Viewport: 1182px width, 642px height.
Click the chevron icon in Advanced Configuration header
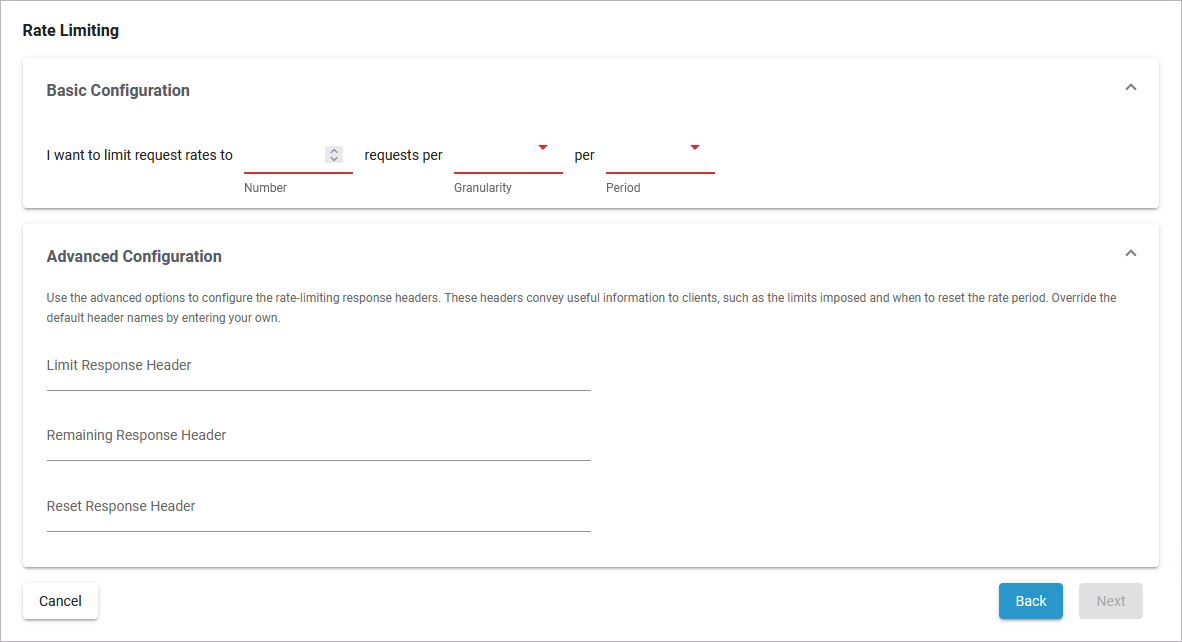pos(1130,253)
